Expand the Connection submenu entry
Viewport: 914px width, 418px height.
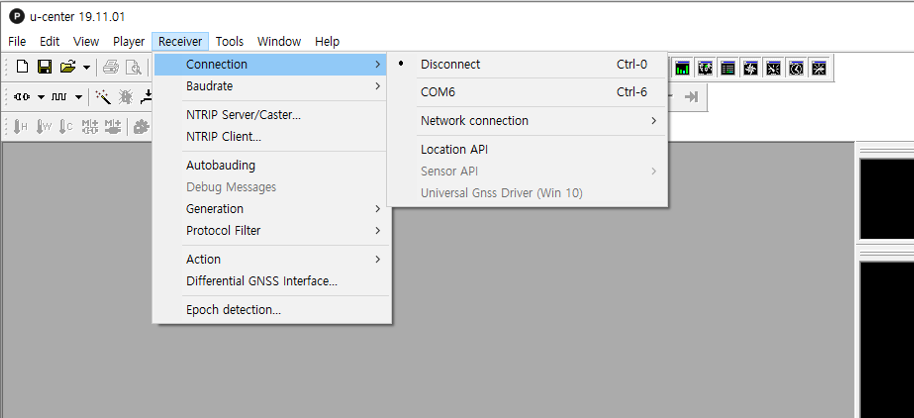tap(270, 64)
